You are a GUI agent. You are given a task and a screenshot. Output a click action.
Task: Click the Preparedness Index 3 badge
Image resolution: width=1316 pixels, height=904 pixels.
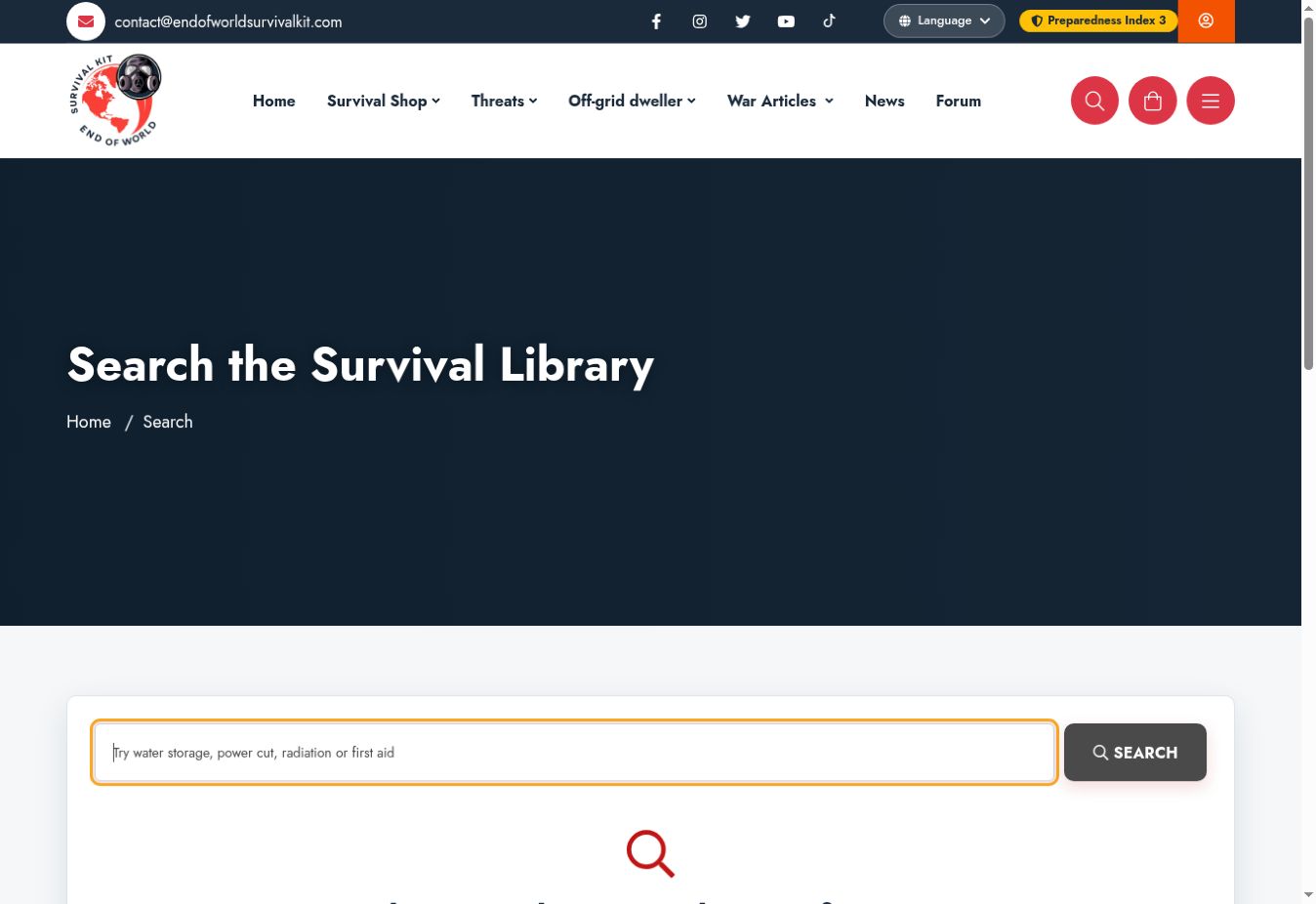(1098, 21)
